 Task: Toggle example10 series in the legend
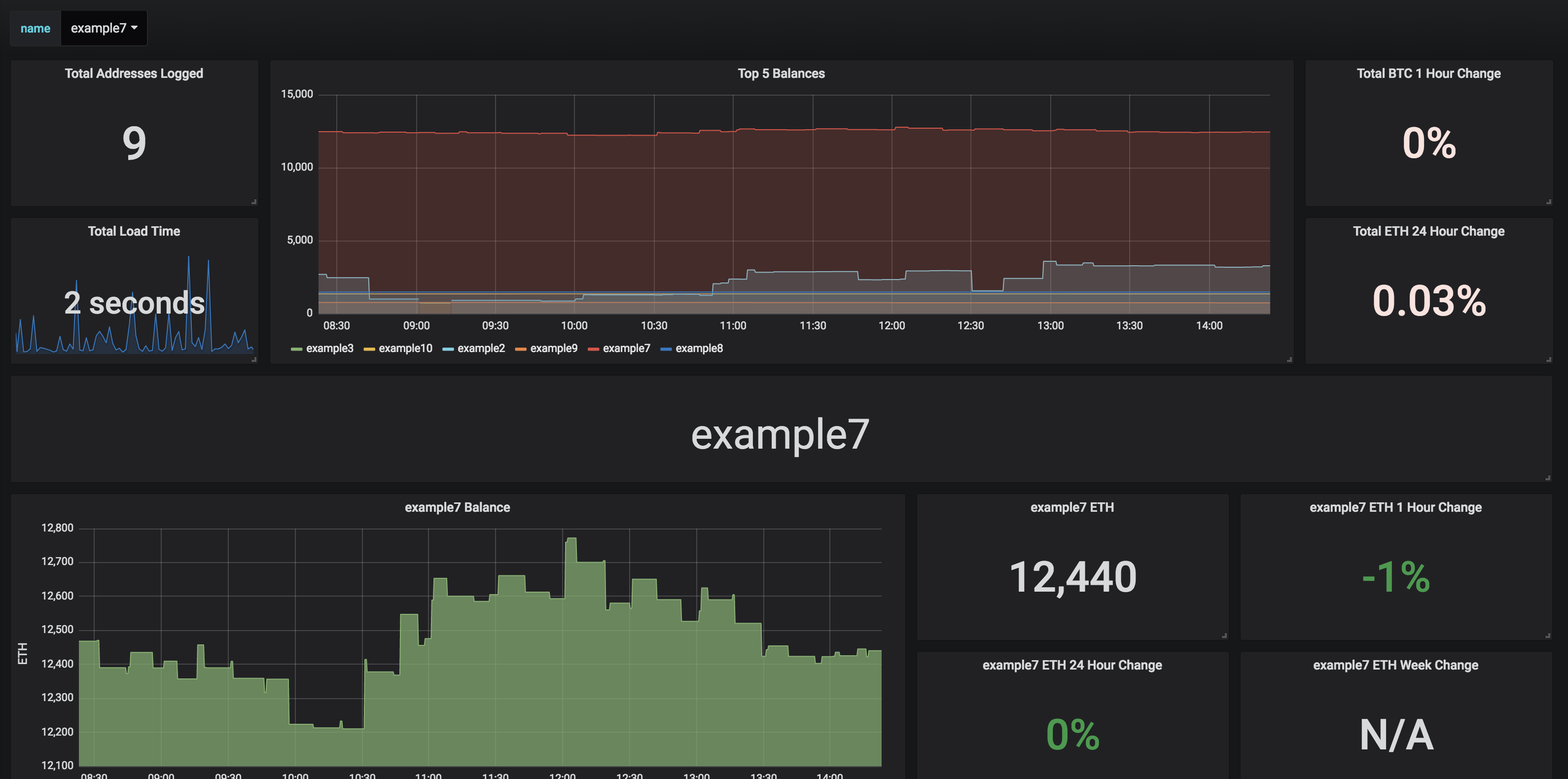click(x=405, y=348)
